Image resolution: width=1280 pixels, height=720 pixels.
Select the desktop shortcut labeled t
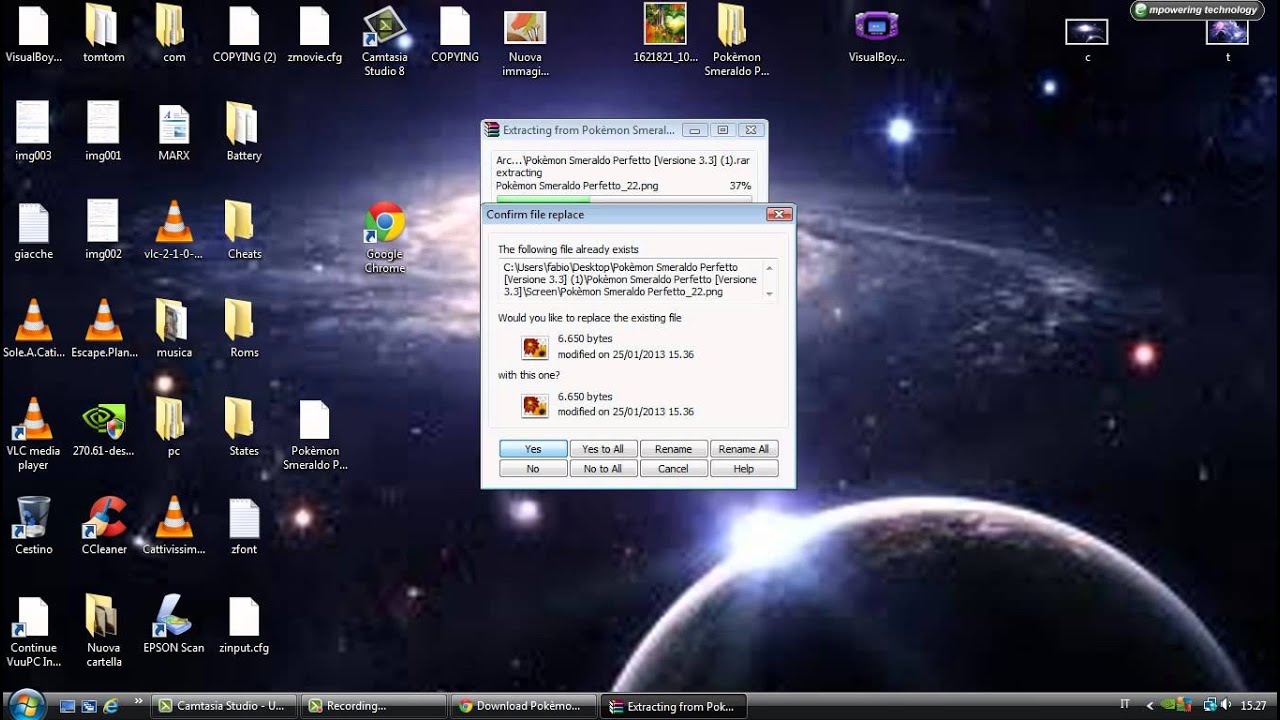point(1227,40)
